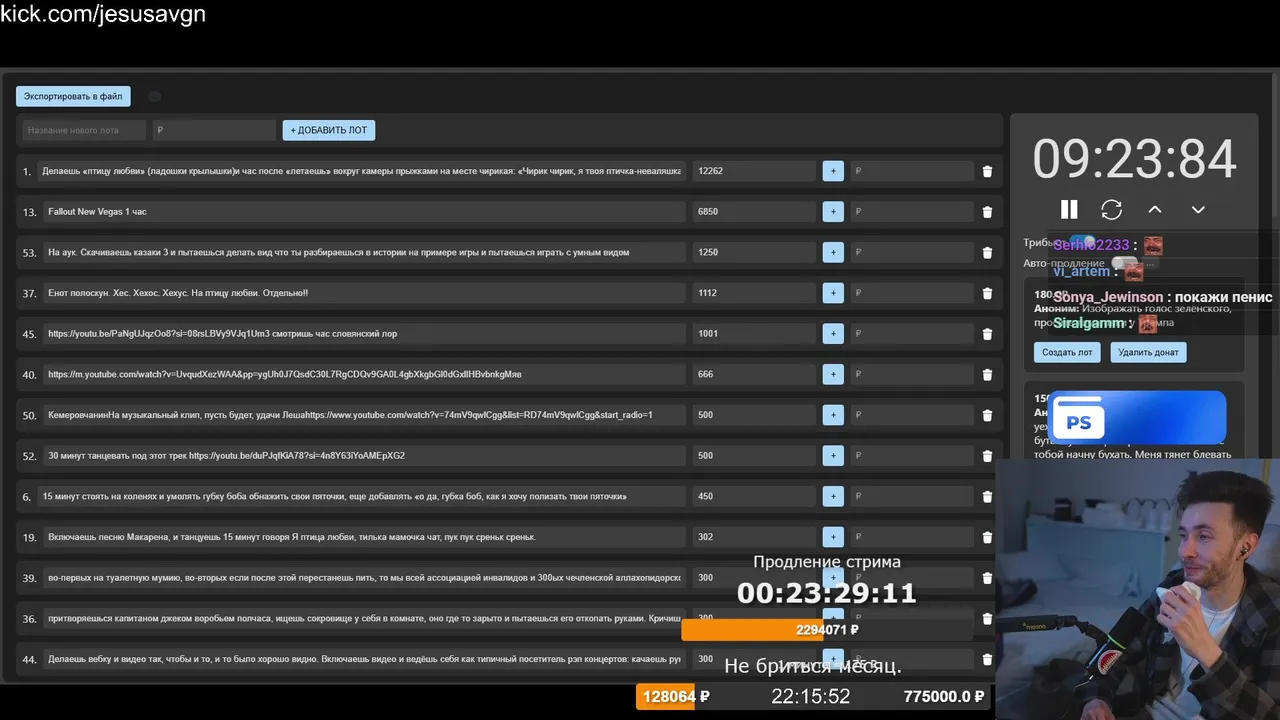This screenshot has width=1280, height=720.
Task: Remove lot 52 with trash icon
Action: click(987, 455)
